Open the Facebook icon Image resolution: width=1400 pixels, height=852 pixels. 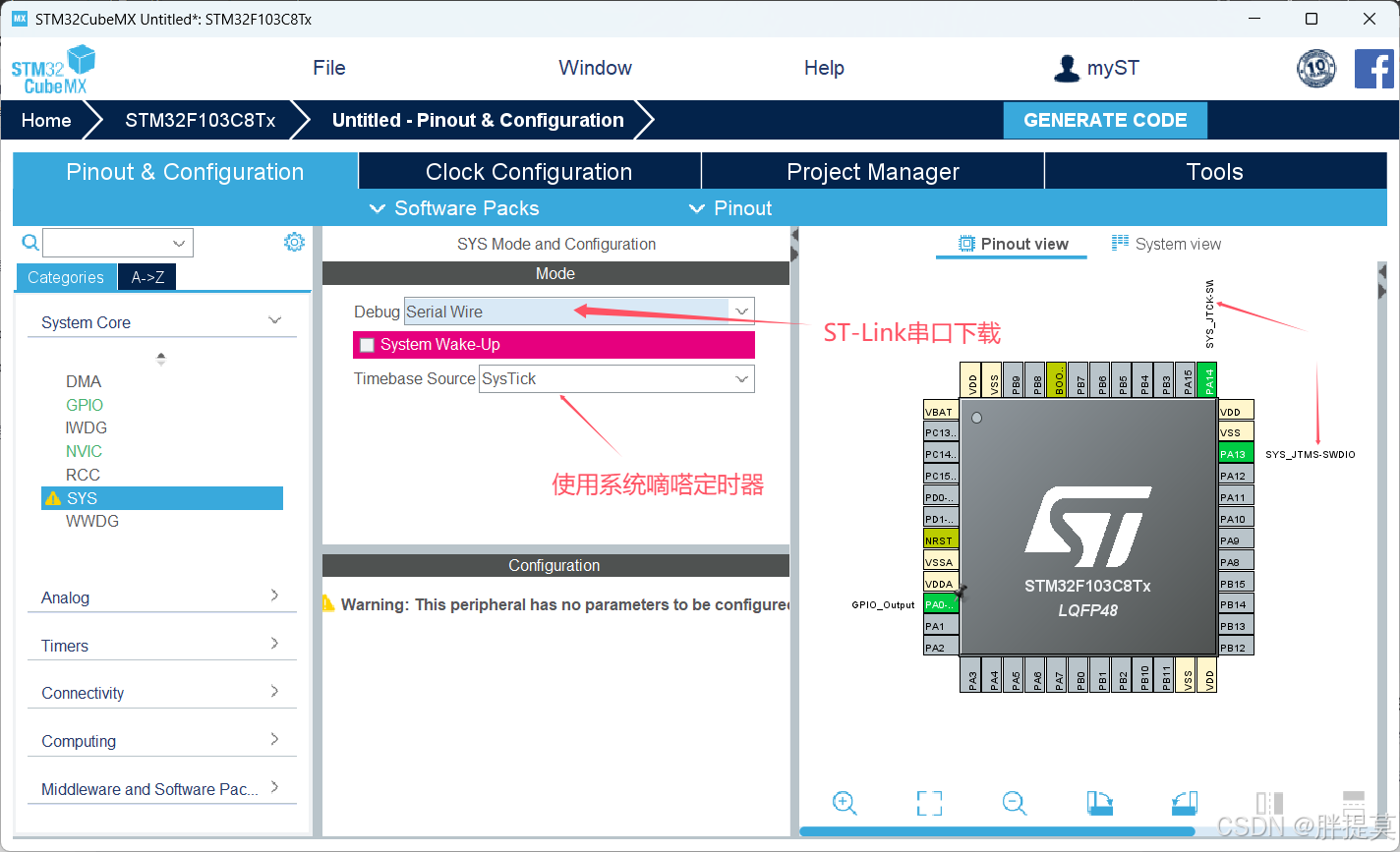[x=1374, y=69]
